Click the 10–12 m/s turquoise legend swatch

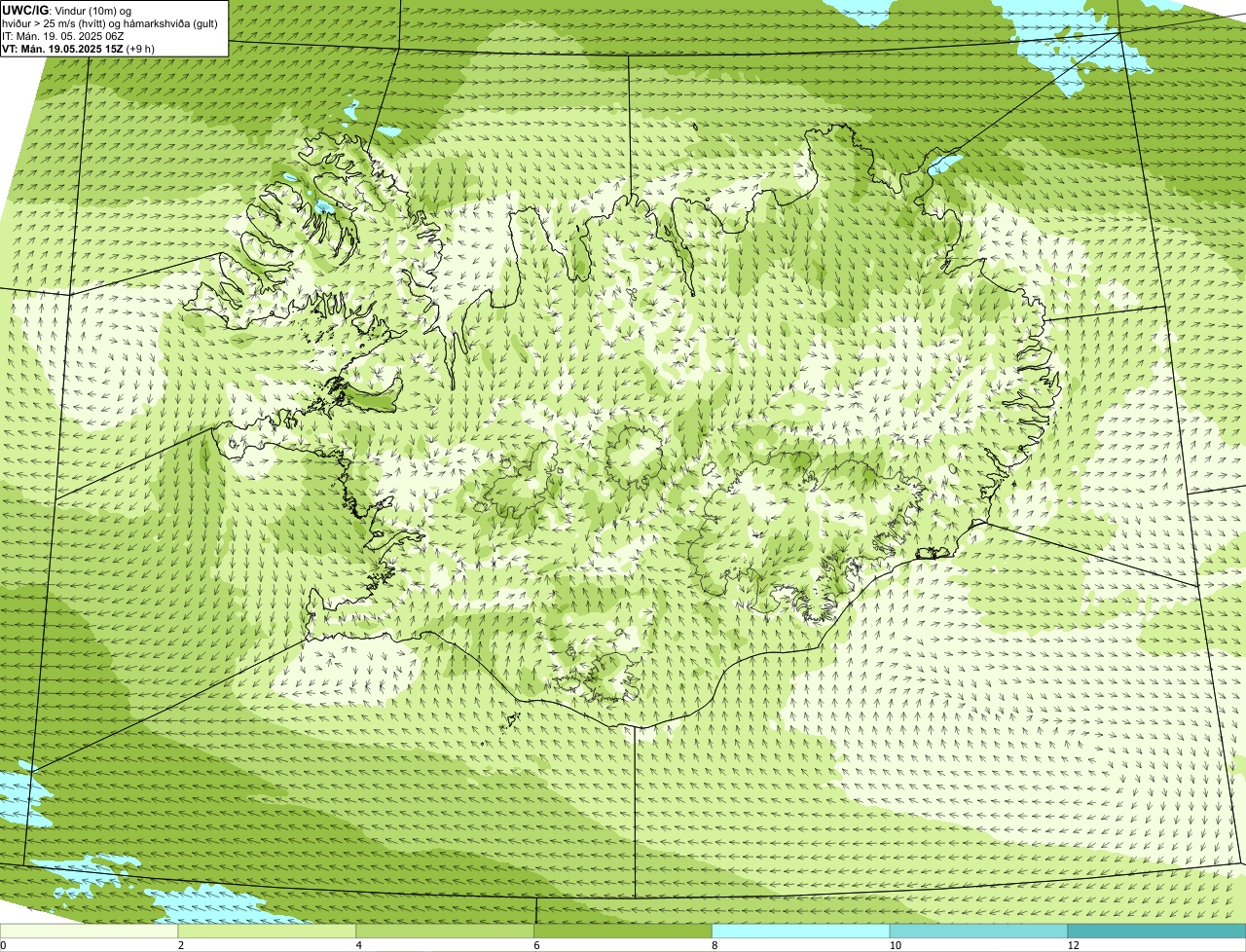pos(978,931)
